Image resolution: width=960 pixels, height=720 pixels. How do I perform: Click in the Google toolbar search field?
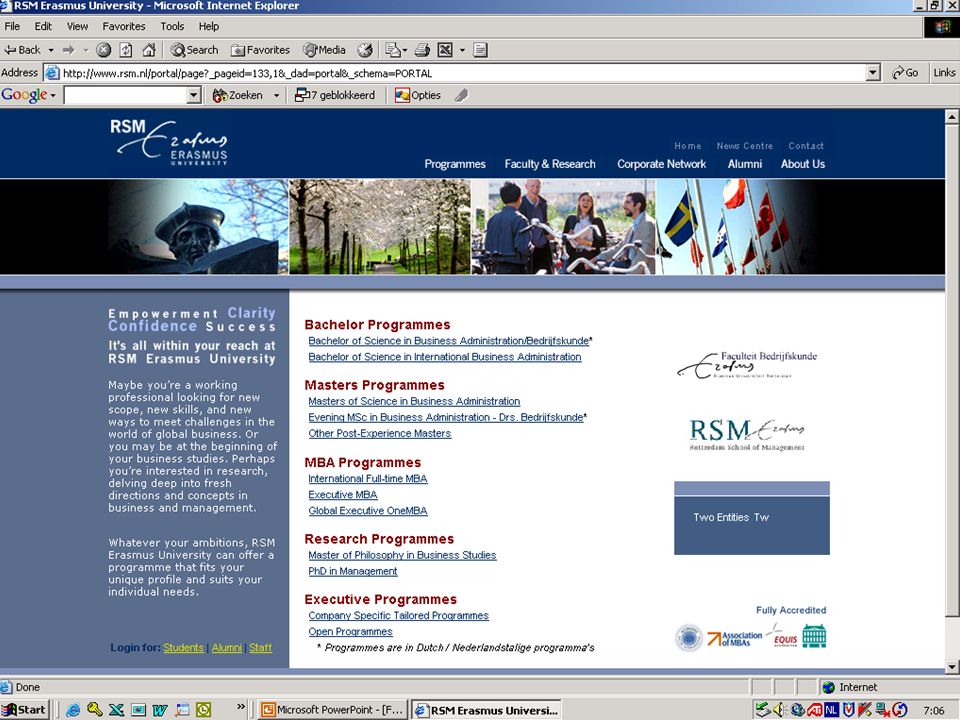pyautogui.click(x=126, y=95)
